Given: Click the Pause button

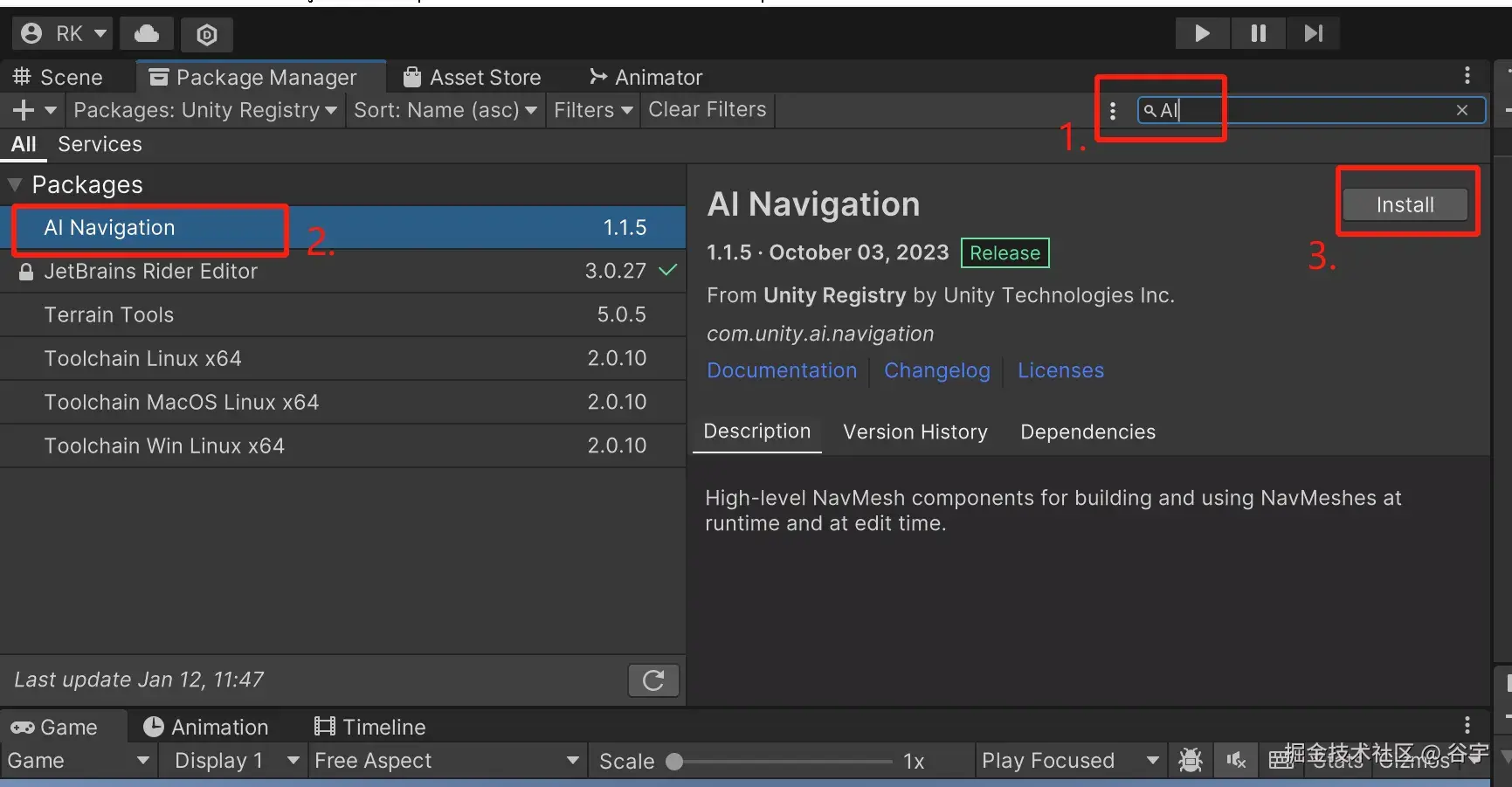Looking at the screenshot, I should 1258,33.
